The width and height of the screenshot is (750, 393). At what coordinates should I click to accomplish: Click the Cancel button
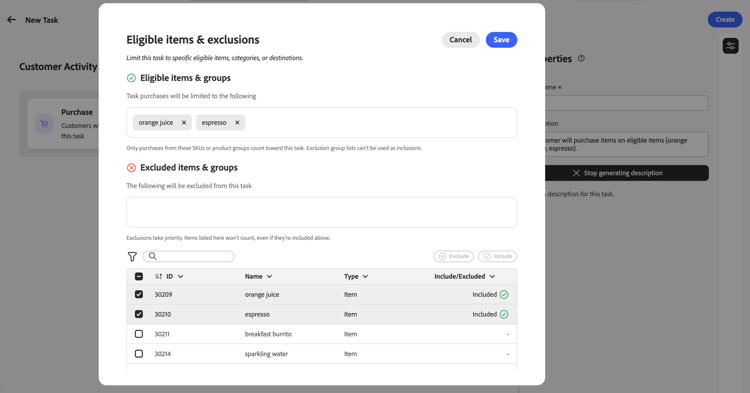[461, 40]
